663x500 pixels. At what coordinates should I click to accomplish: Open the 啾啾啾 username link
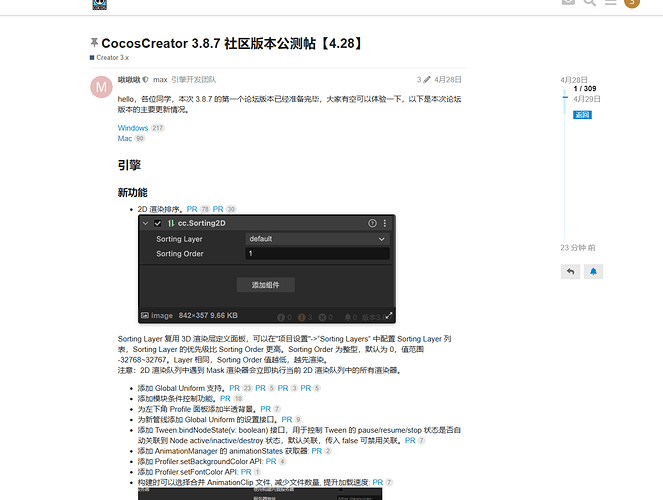tap(129, 79)
